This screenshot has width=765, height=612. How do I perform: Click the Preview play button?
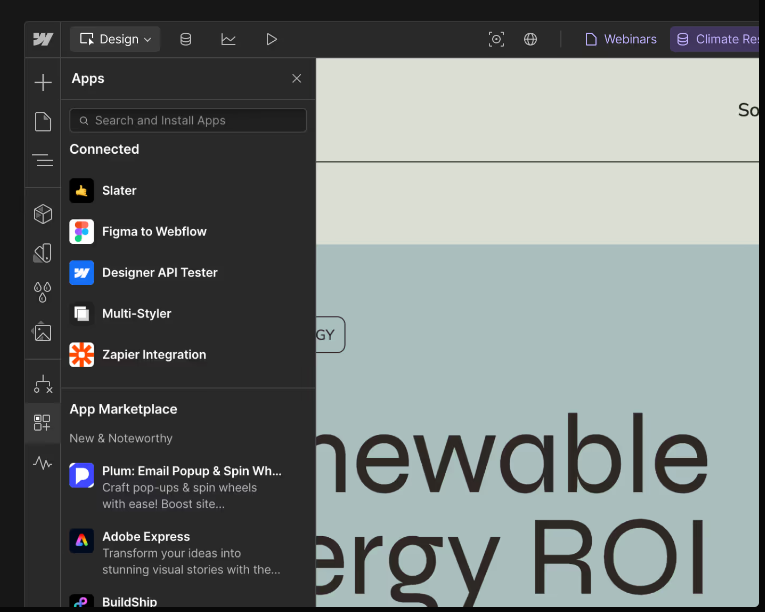pyautogui.click(x=271, y=39)
